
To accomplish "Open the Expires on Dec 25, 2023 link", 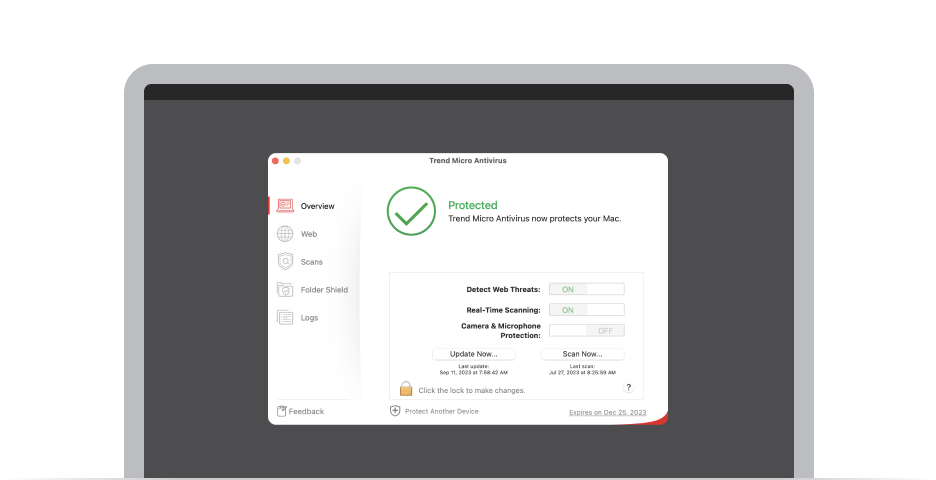I will (608, 412).
